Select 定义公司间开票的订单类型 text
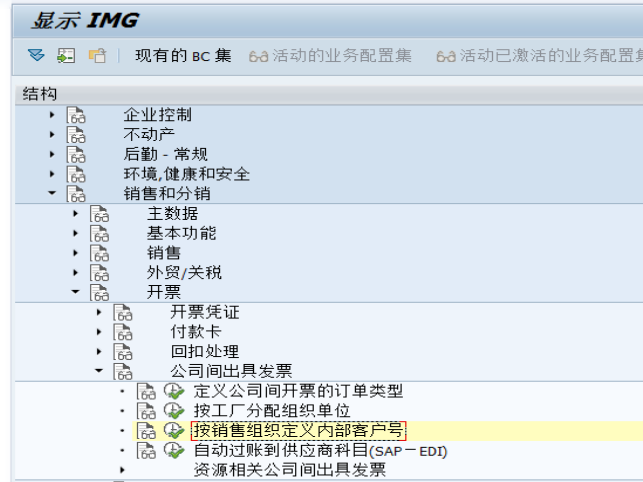Image resolution: width=643 pixels, height=482 pixels. 298,391
